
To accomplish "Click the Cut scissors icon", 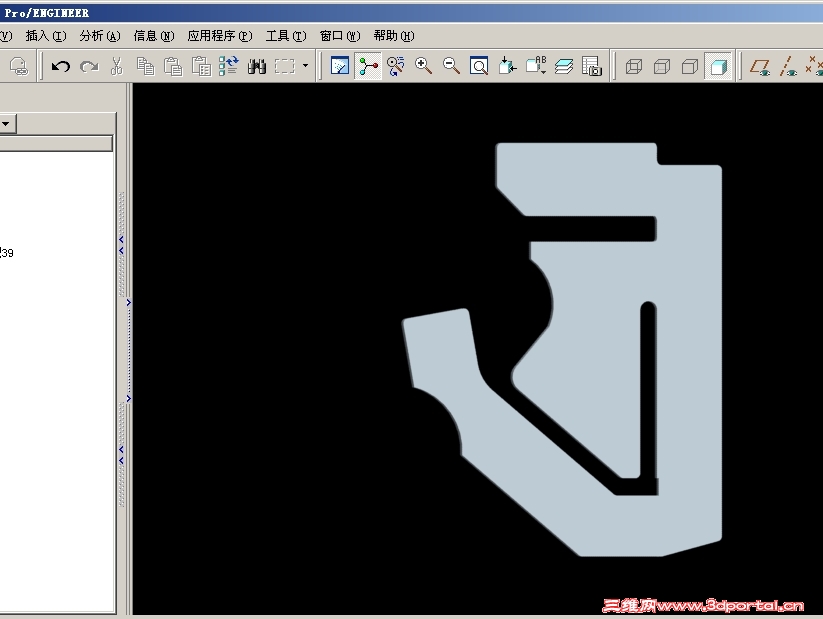I will tap(117, 66).
